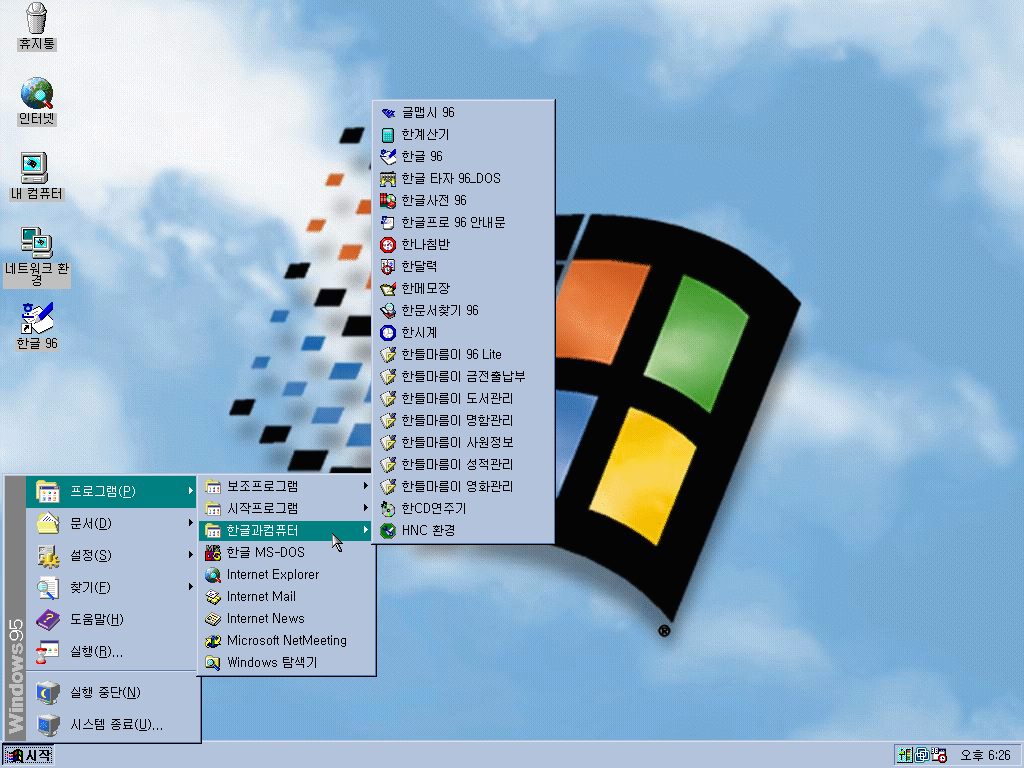Launch 한틀마름이 96 Lite

coord(464,355)
